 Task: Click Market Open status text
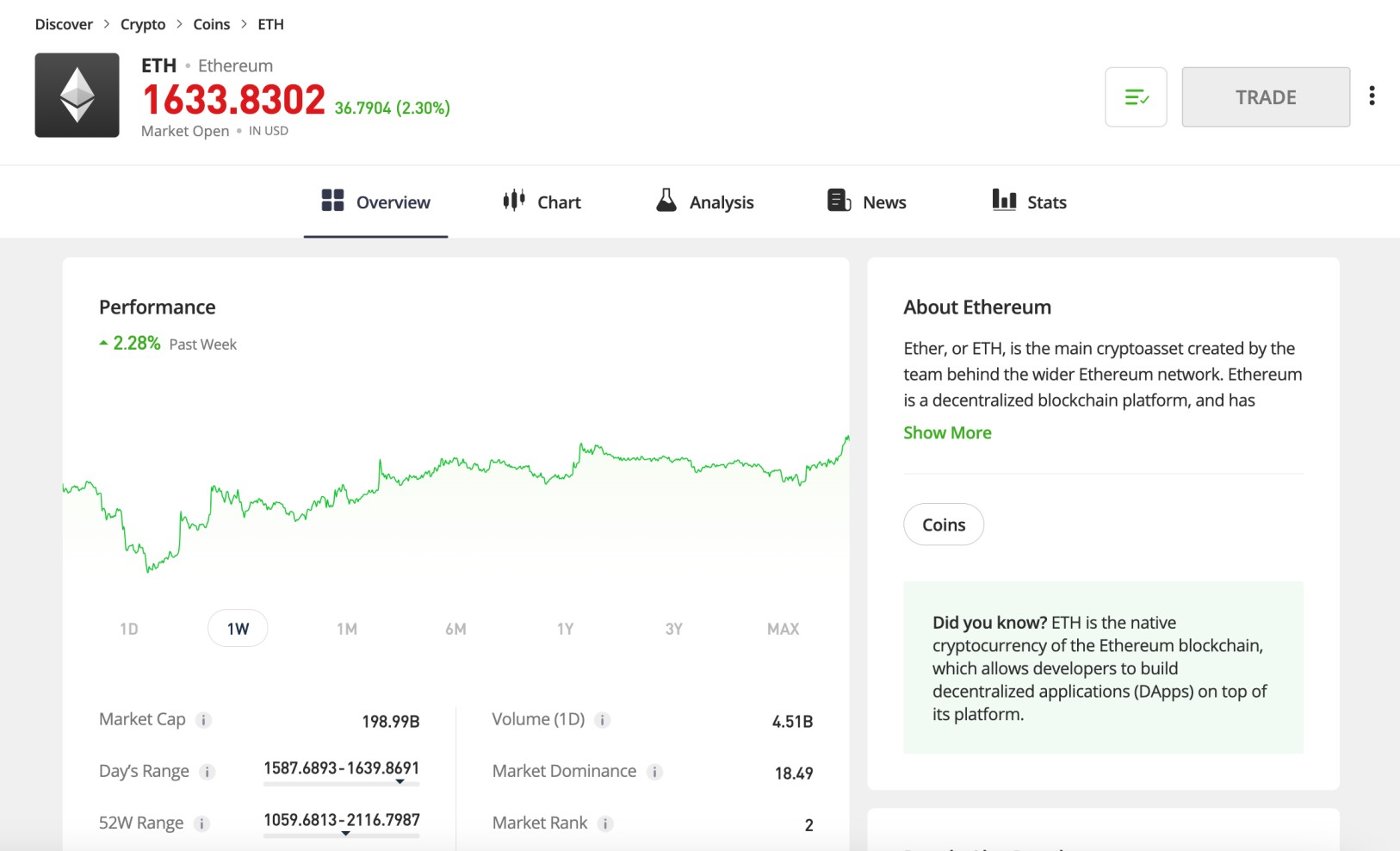pyautogui.click(x=185, y=131)
